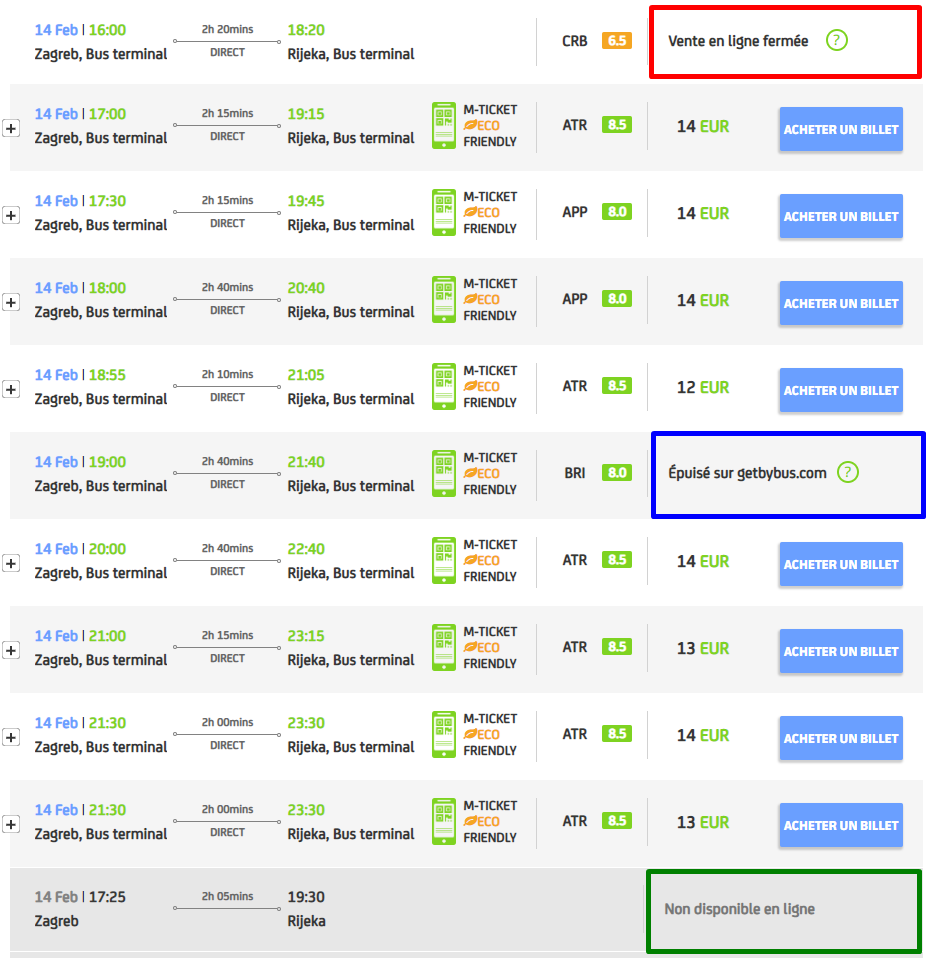Click the Vente en ligne fermée text
Image resolution: width=926 pixels, height=958 pixels.
pos(738,42)
